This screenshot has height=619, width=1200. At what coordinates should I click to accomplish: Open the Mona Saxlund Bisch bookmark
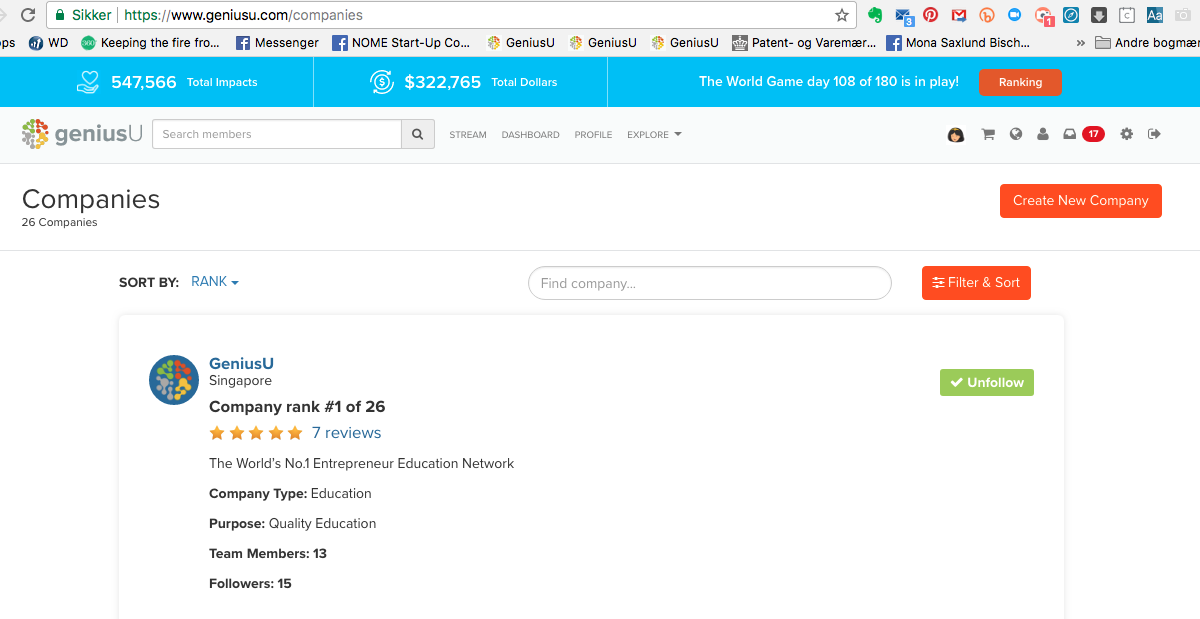point(958,43)
